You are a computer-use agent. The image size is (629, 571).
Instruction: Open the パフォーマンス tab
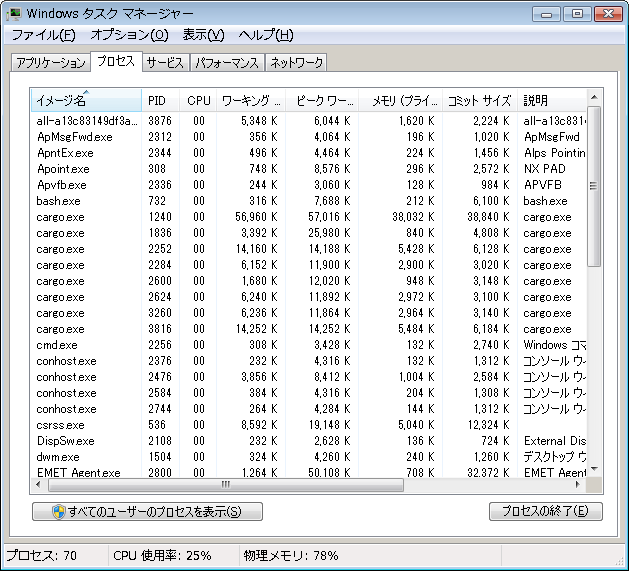click(x=227, y=63)
